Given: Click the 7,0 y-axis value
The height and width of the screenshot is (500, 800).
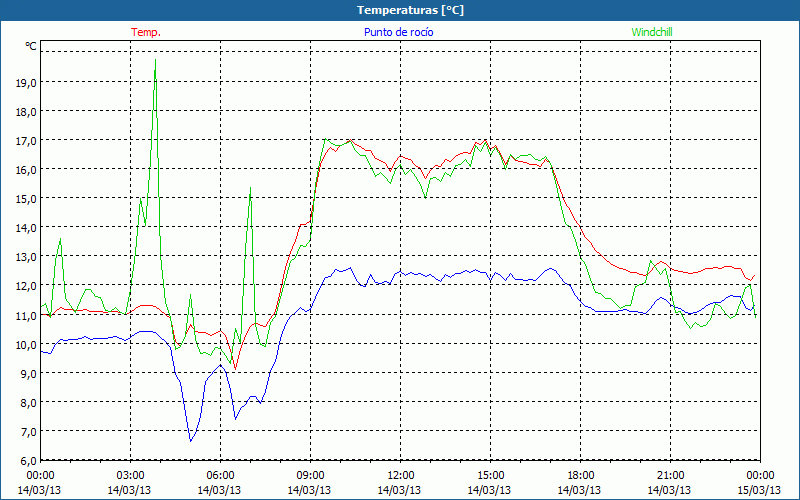Looking at the screenshot, I should click(28, 432).
